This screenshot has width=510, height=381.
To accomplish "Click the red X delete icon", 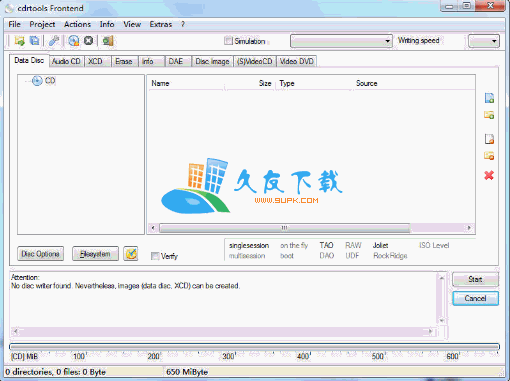I will [489, 175].
